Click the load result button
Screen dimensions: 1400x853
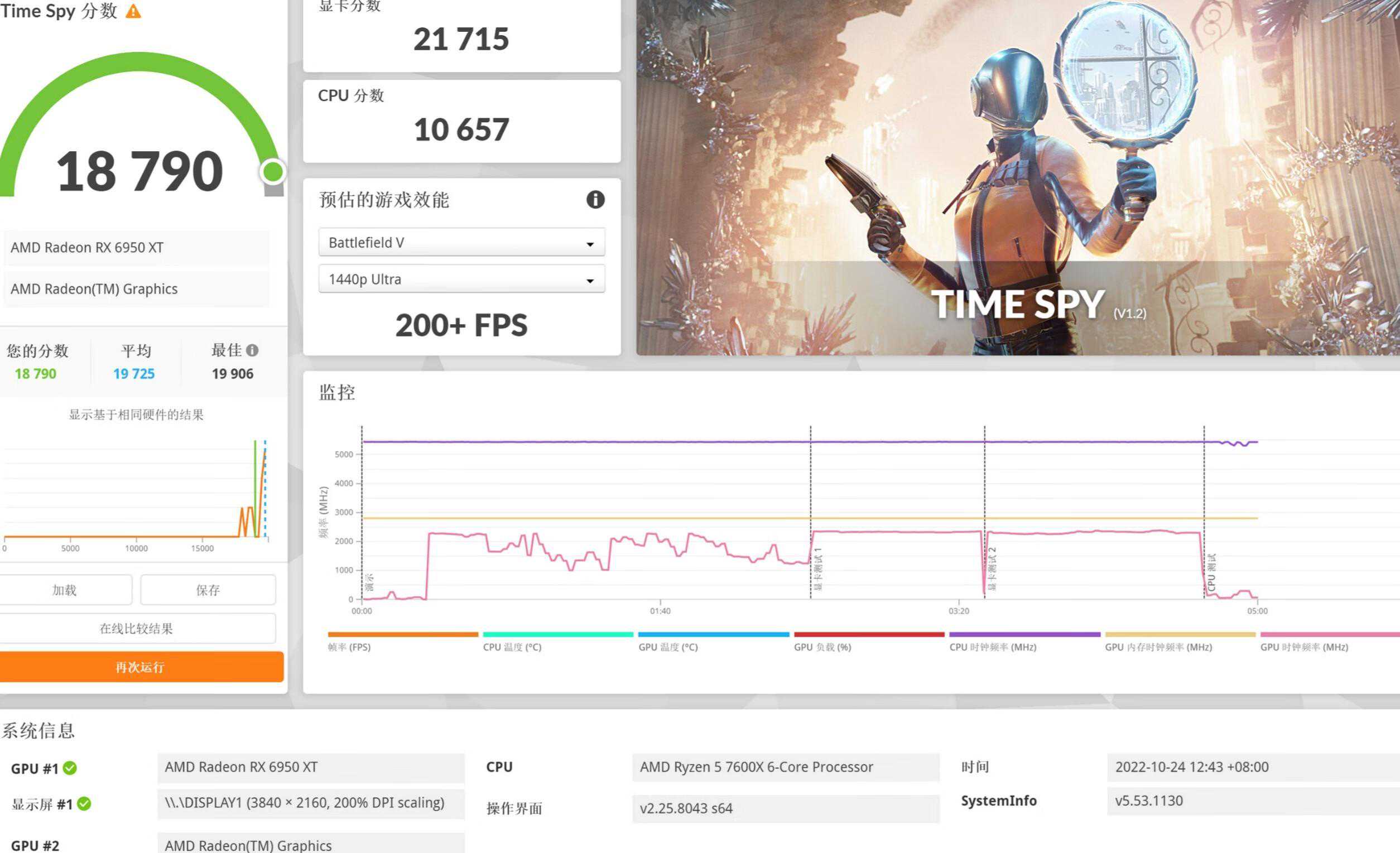pos(64,590)
